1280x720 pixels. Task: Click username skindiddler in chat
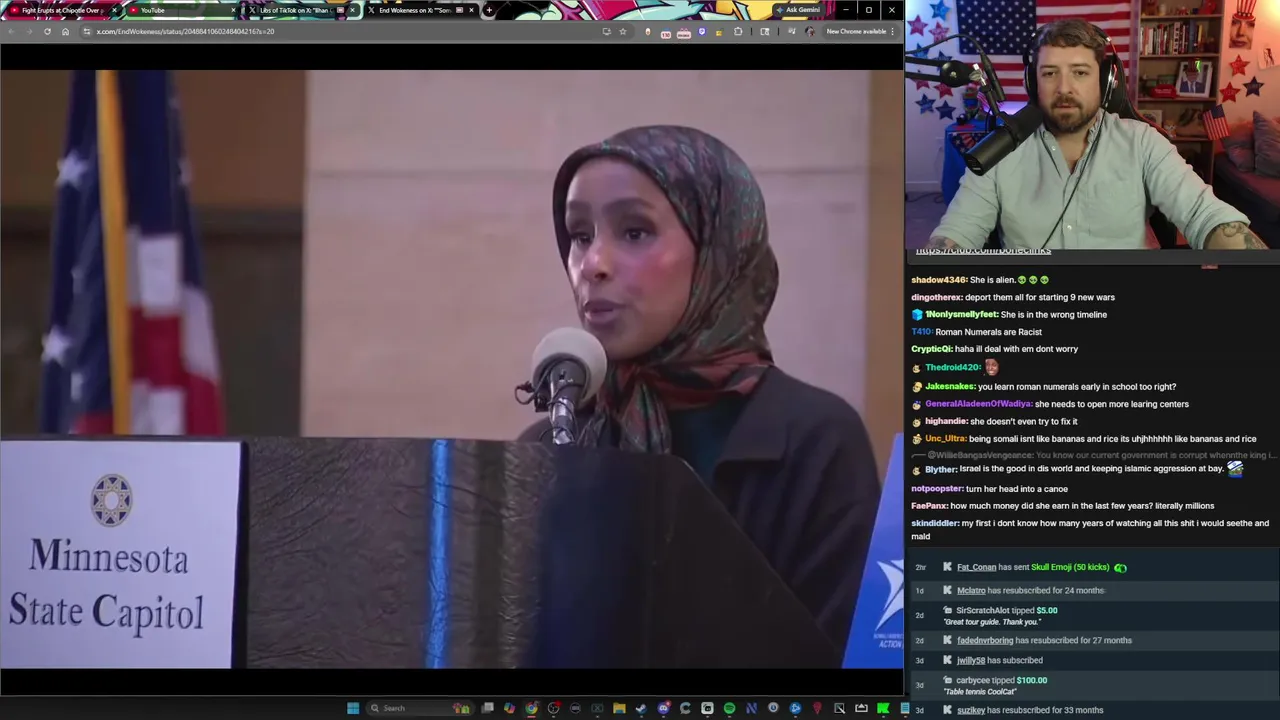tap(934, 523)
